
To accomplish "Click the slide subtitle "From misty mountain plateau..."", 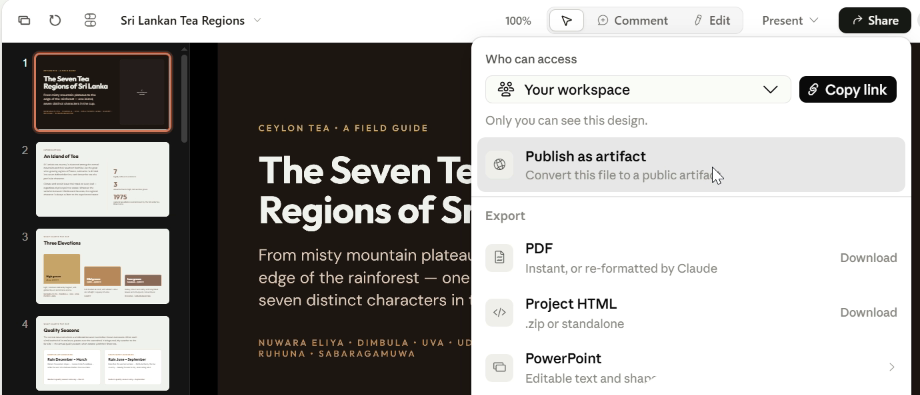I will click(364, 278).
